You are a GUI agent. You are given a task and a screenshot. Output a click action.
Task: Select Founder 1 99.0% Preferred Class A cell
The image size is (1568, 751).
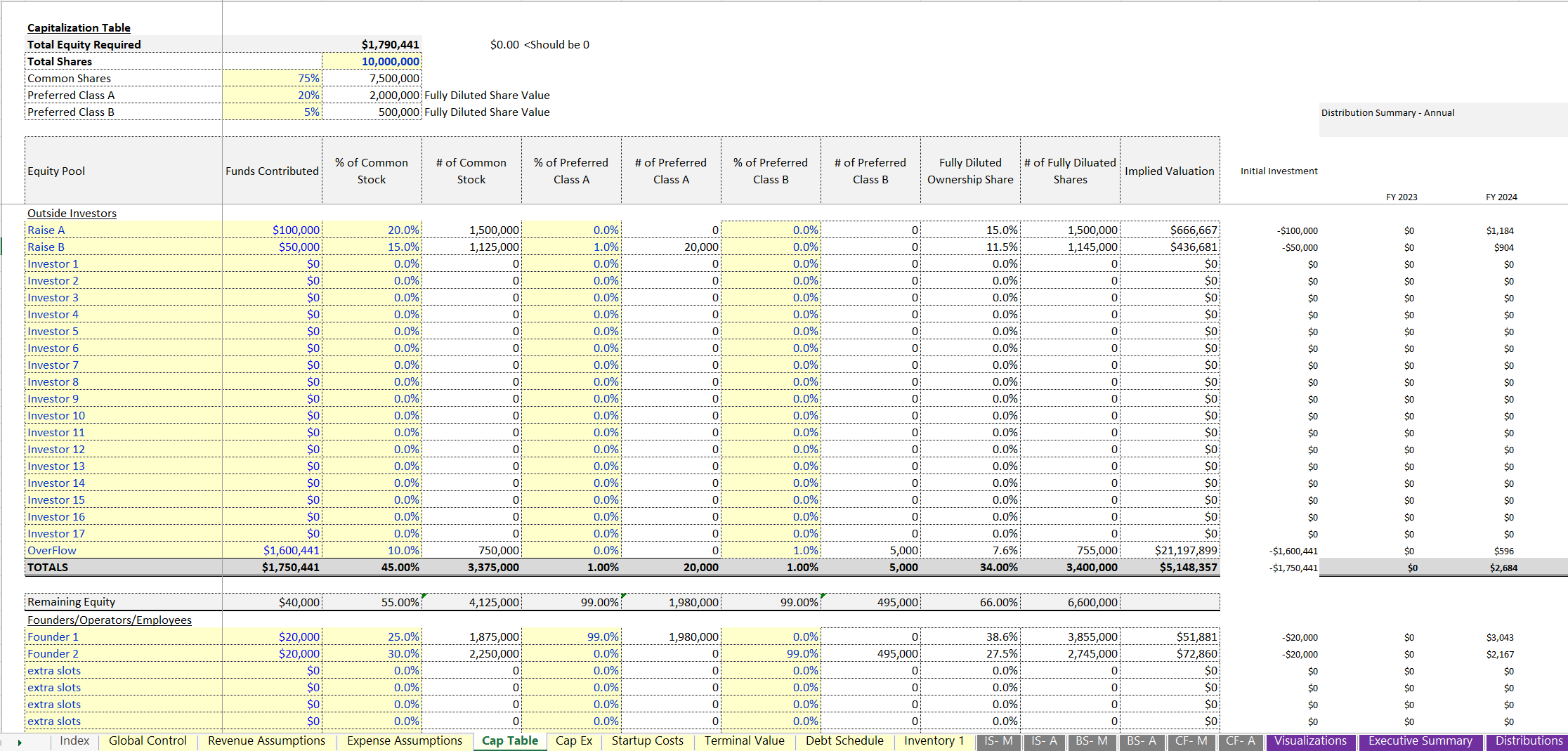point(571,636)
